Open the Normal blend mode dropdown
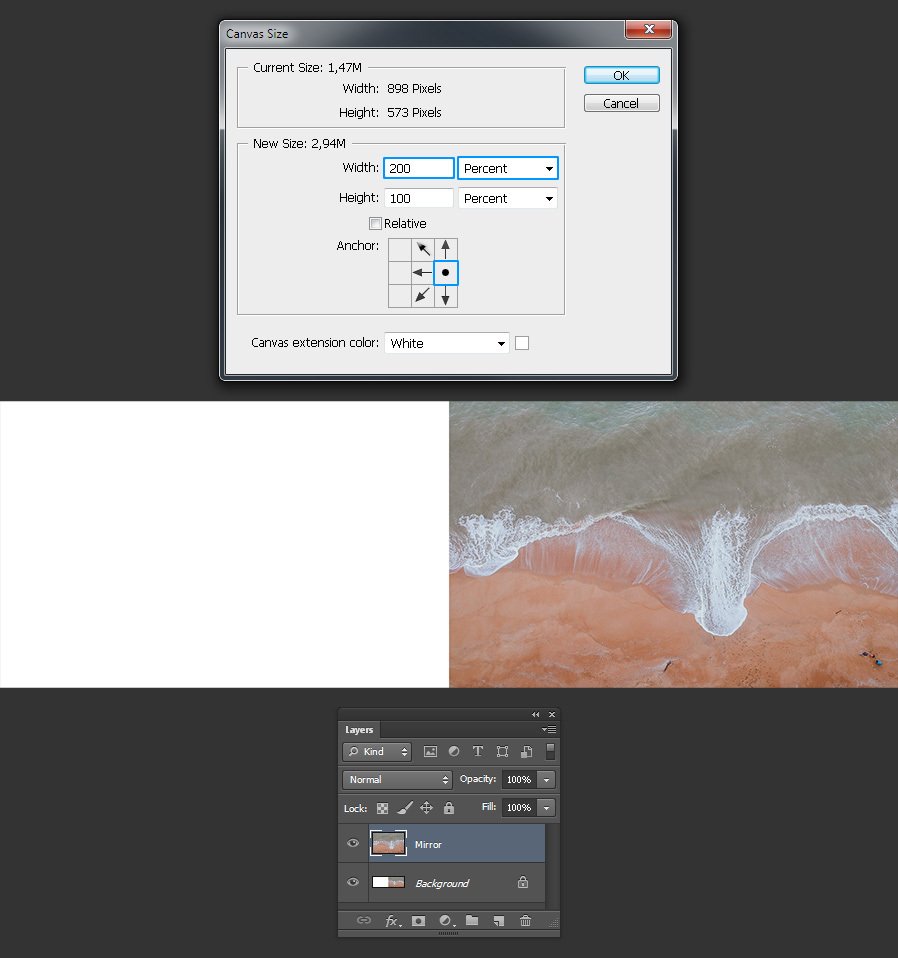Image resolution: width=898 pixels, height=958 pixels. pyautogui.click(x=397, y=780)
